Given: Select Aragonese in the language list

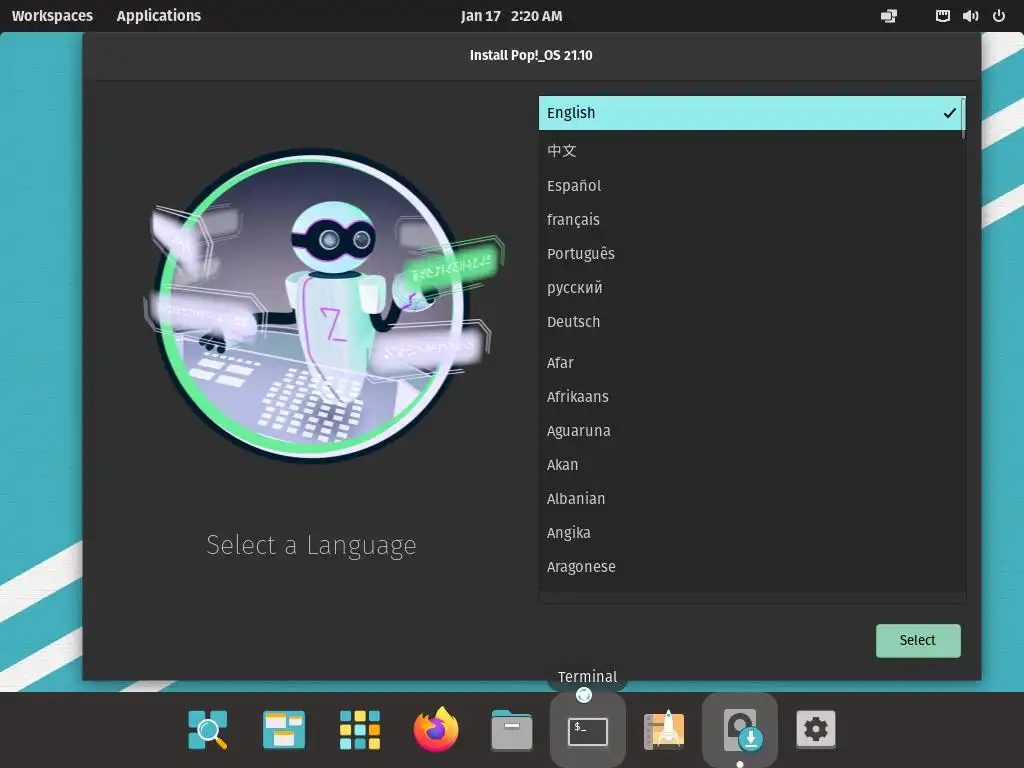Looking at the screenshot, I should pos(750,566).
